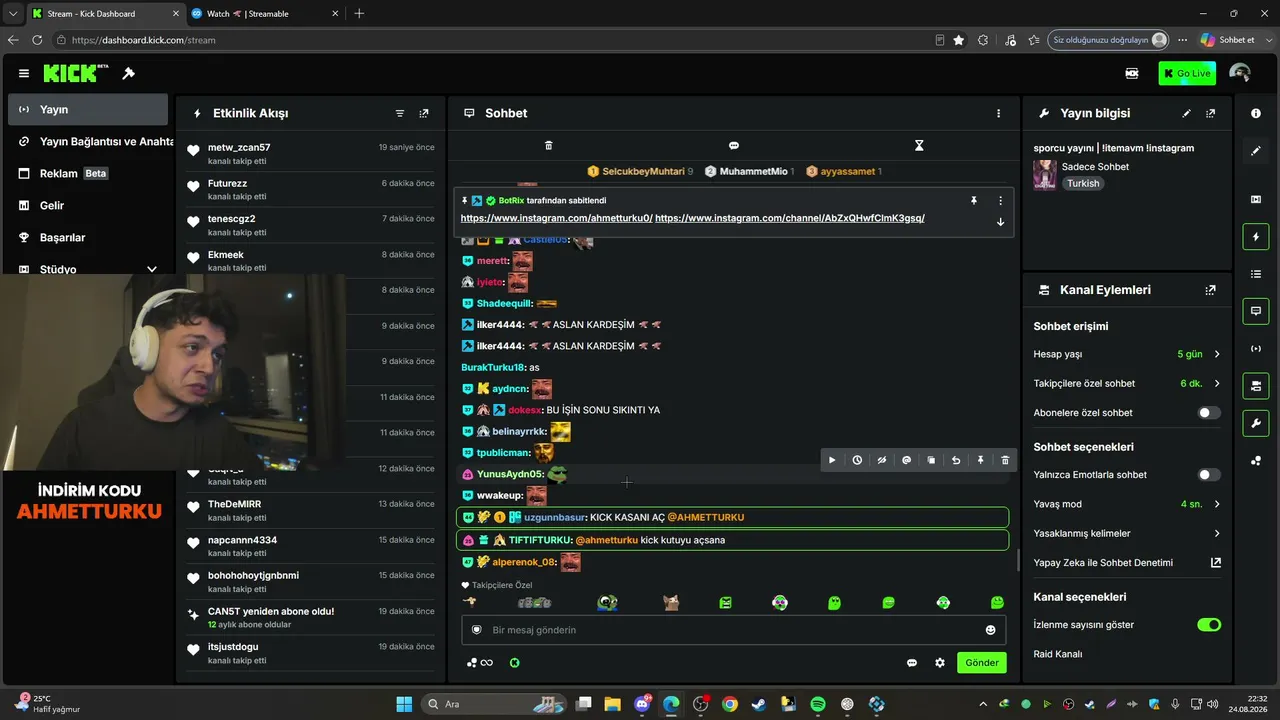1280x720 pixels.
Task: Click the trash icon in the message hover toolbar
Action: 1005,460
